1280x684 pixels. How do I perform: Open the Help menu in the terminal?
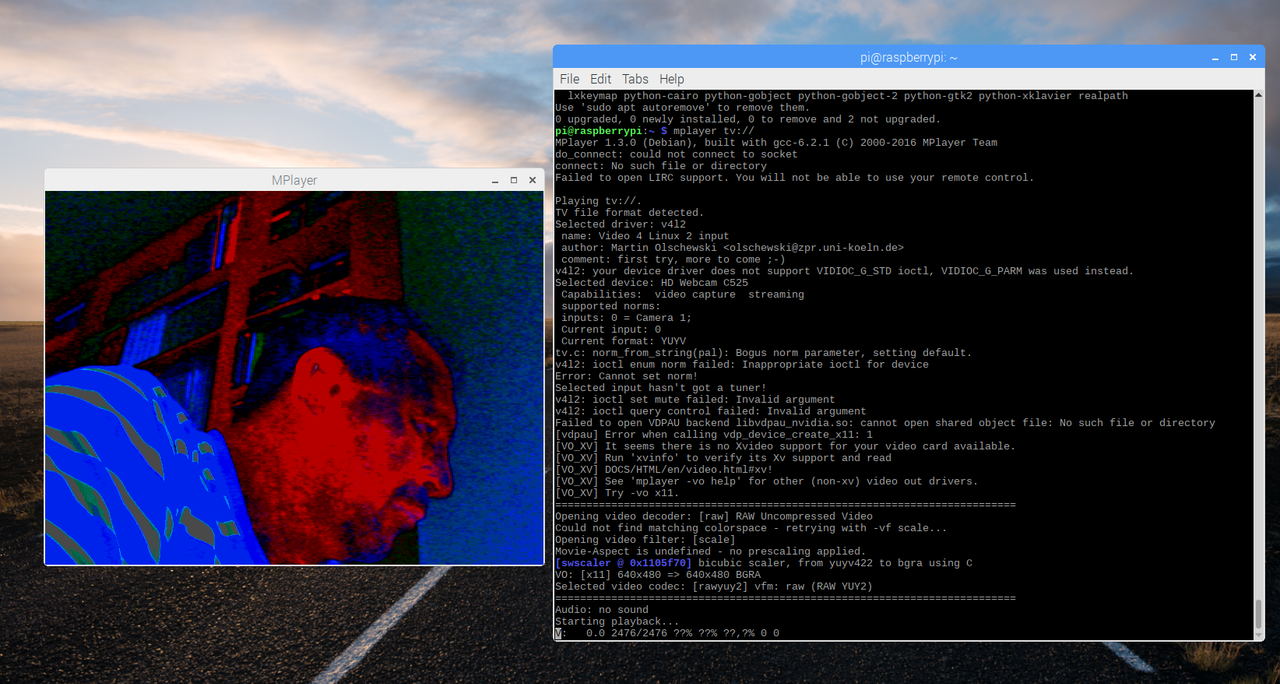tap(672, 79)
